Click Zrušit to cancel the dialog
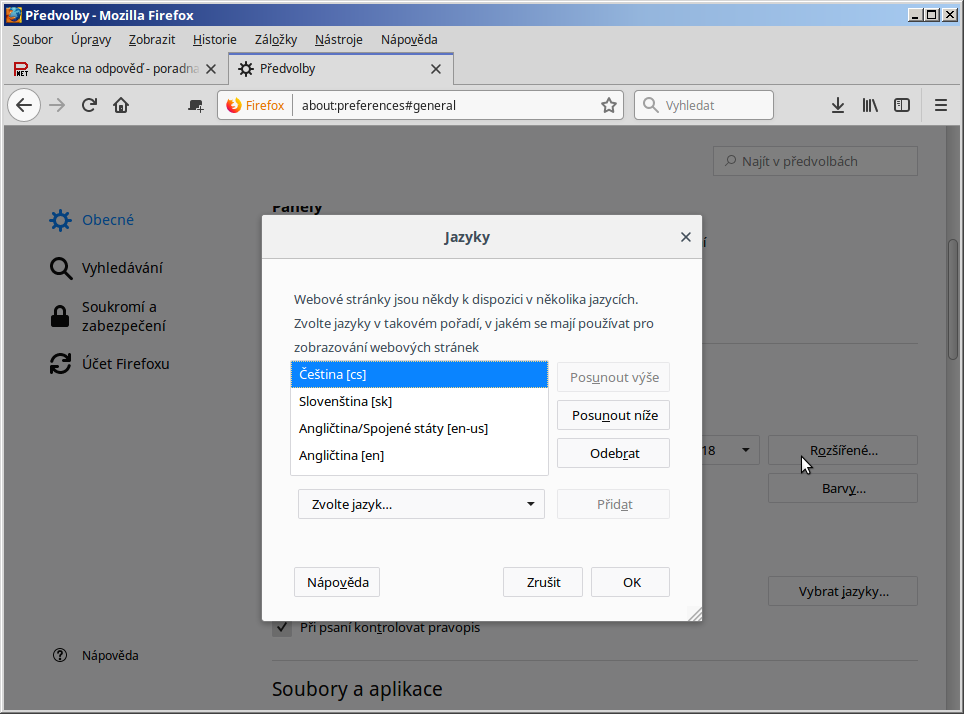Screen dimensions: 964x714 click(x=543, y=582)
